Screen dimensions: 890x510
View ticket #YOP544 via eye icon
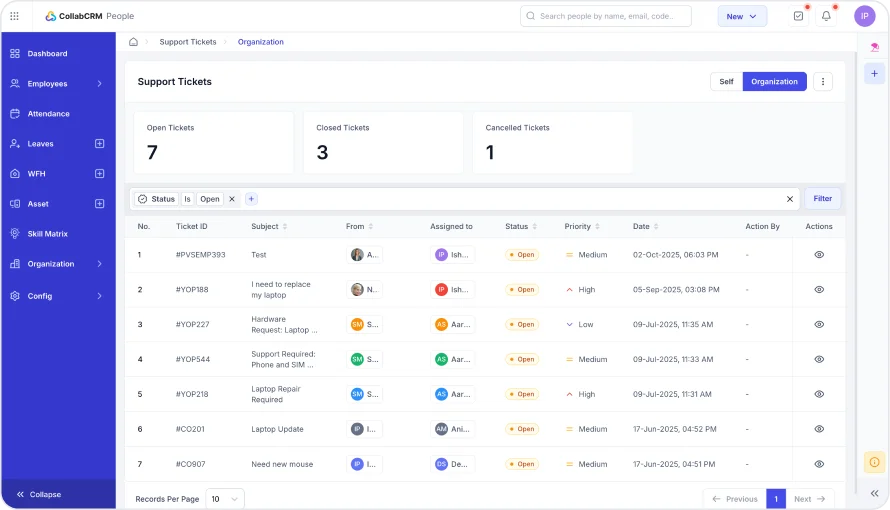click(818, 359)
